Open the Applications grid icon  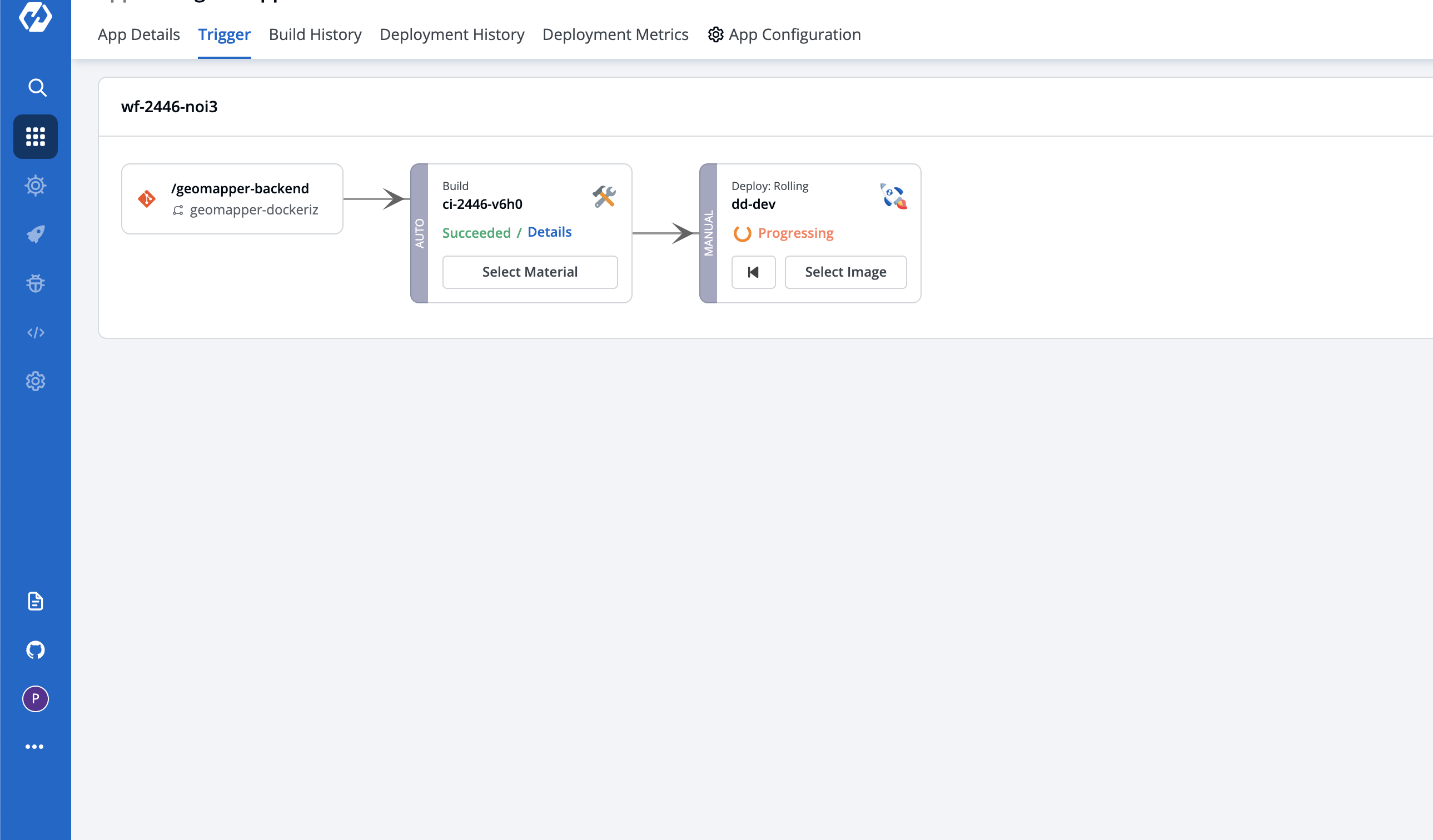(x=35, y=137)
